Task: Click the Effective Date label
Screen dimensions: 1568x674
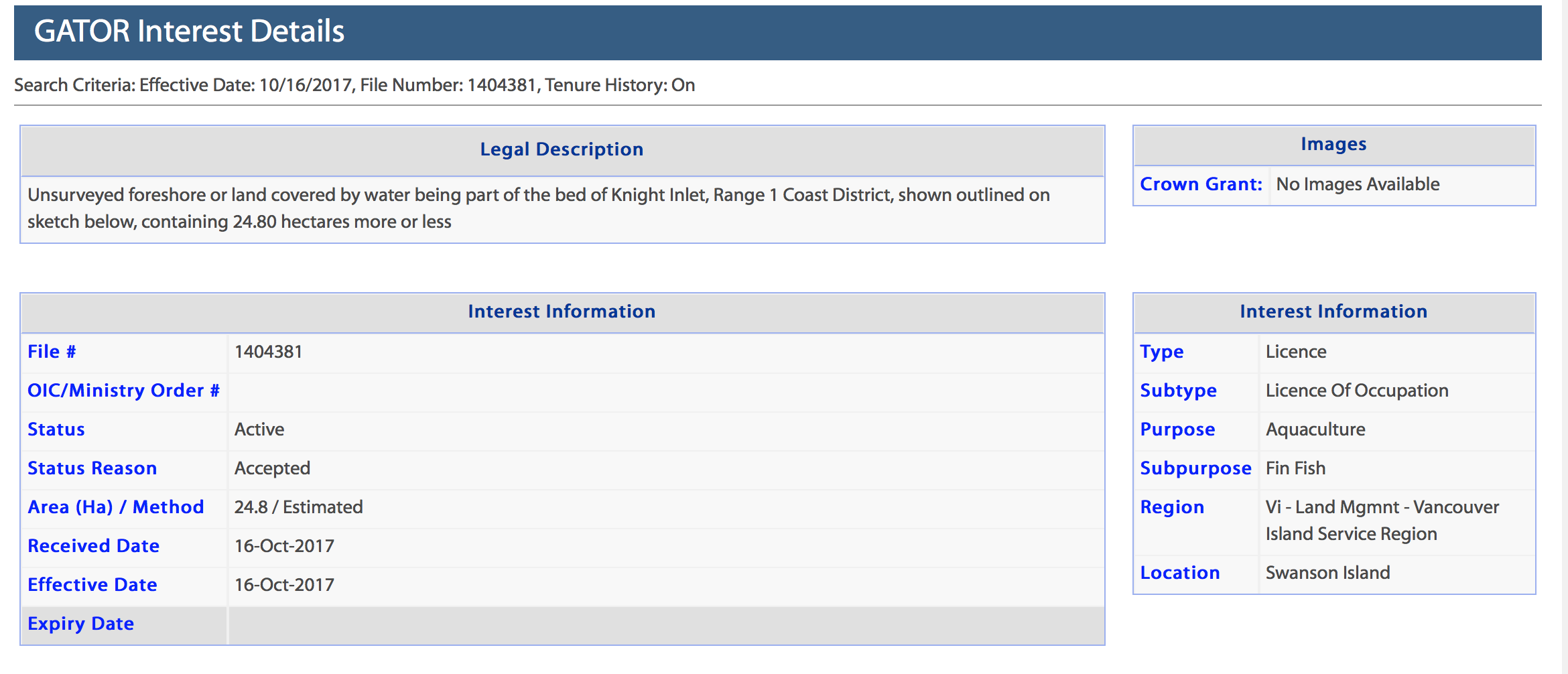Action: tap(92, 585)
